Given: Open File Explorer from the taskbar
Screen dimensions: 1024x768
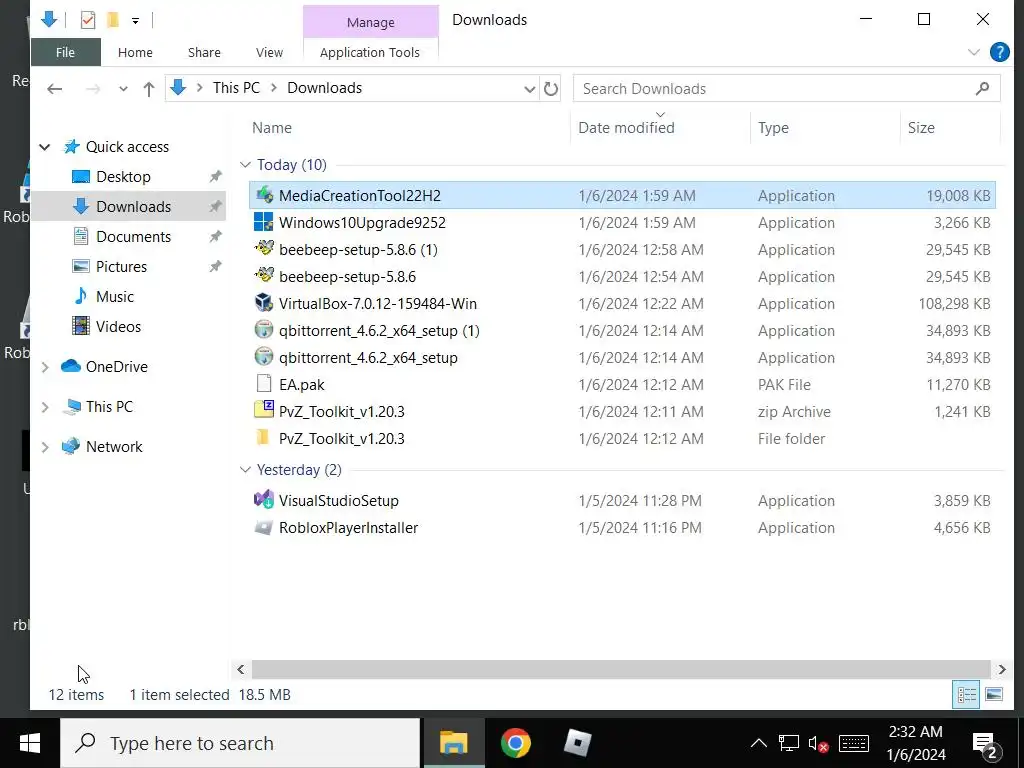Looking at the screenshot, I should (x=454, y=743).
